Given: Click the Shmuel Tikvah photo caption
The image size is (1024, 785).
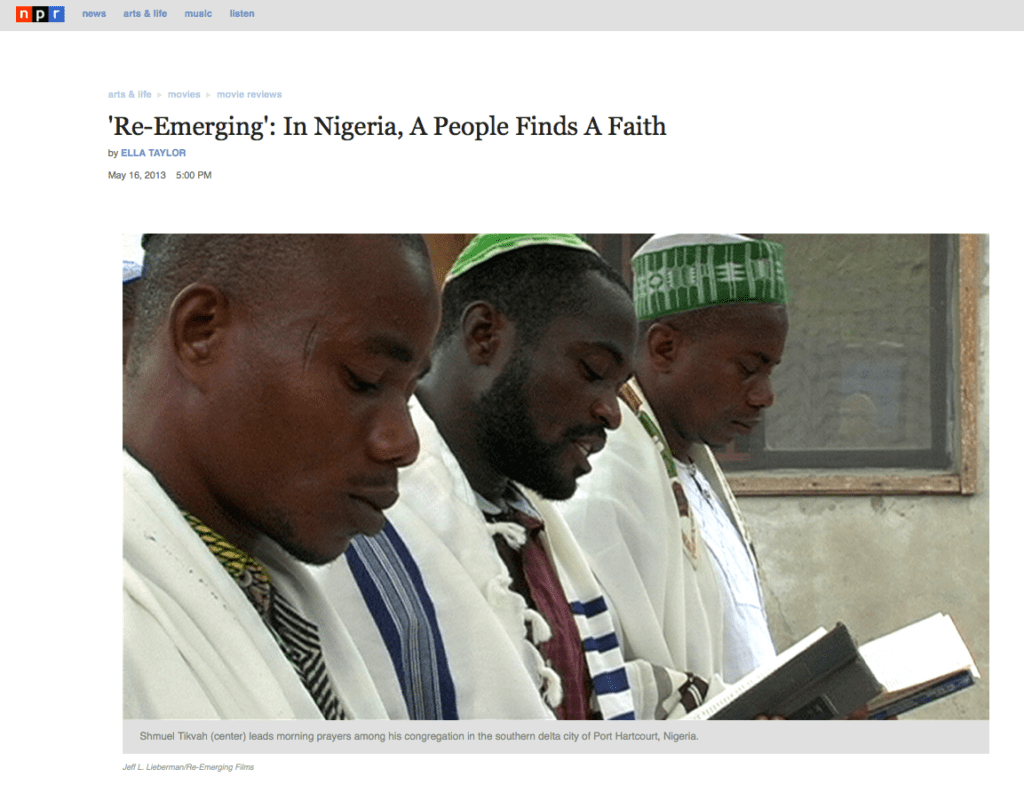Looking at the screenshot, I should click(x=419, y=736).
